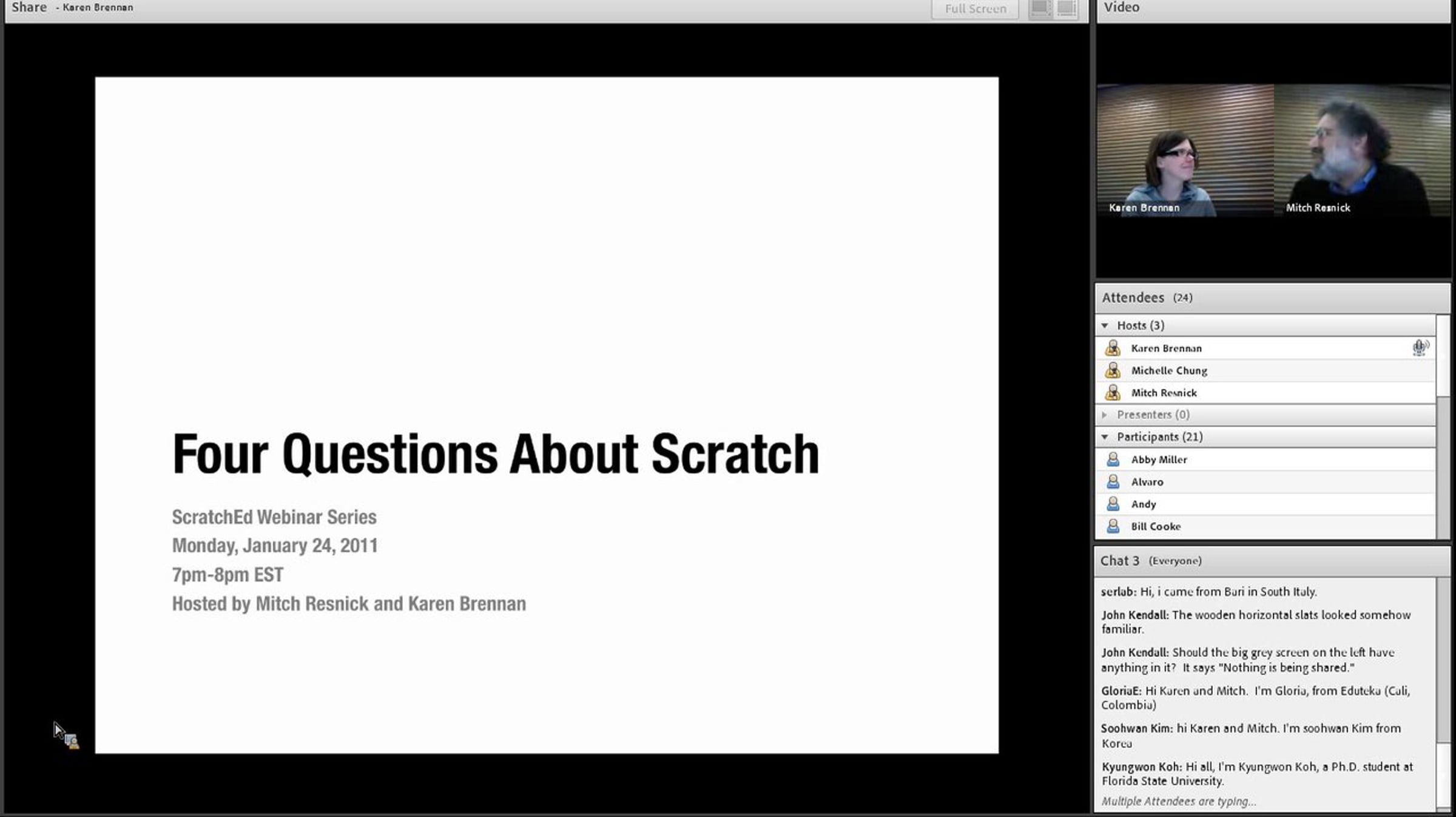This screenshot has width=1456, height=817.
Task: Click John Kendall's message about wooden slats
Action: [1256, 622]
